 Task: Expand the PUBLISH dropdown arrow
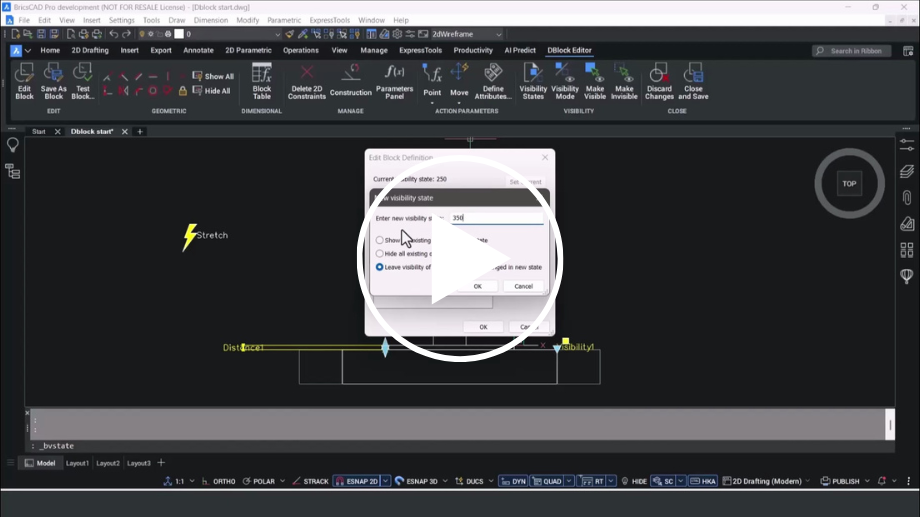pyautogui.click(x=867, y=481)
